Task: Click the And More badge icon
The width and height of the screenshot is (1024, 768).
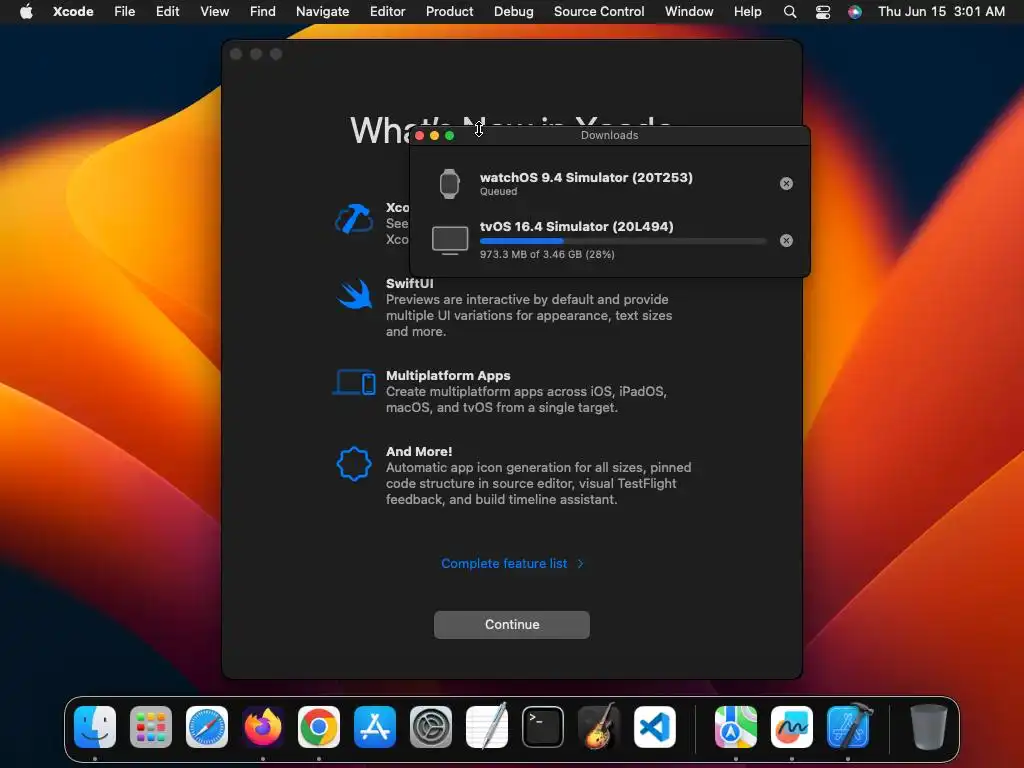Action: (354, 464)
